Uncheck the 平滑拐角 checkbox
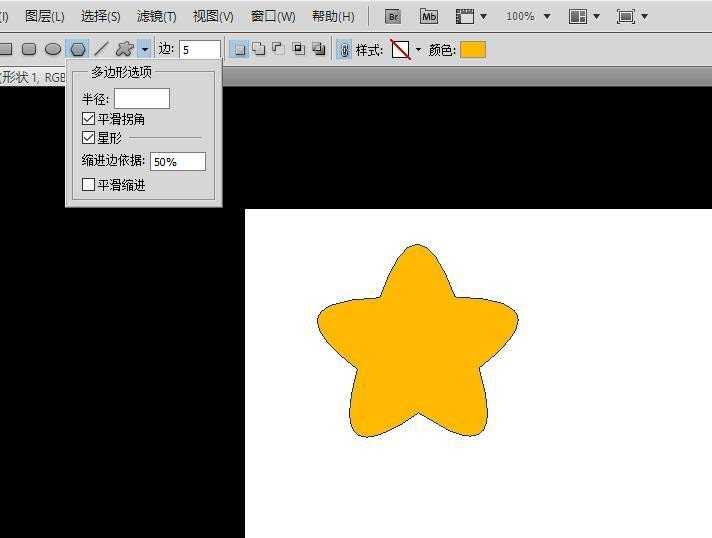Image resolution: width=712 pixels, height=538 pixels. pos(89,119)
